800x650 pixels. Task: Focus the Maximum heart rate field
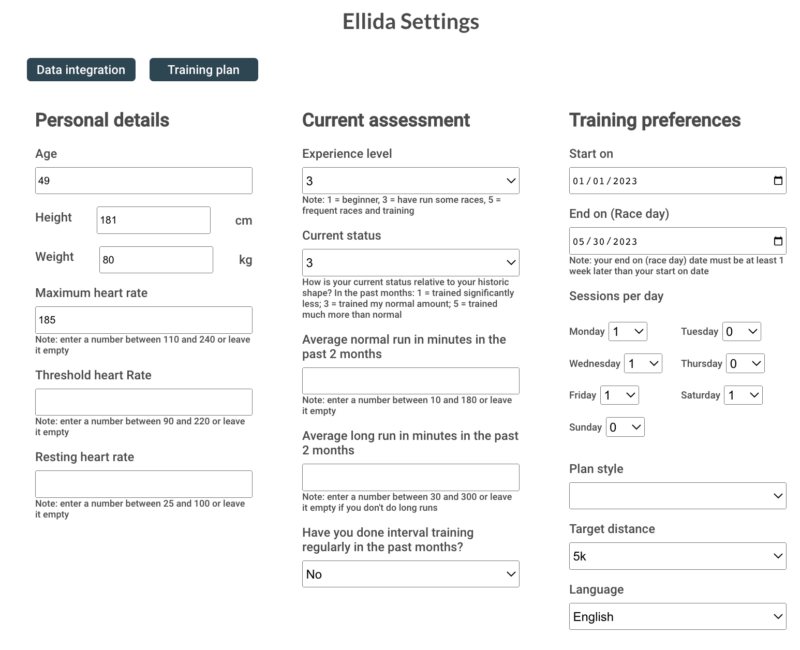(143, 320)
